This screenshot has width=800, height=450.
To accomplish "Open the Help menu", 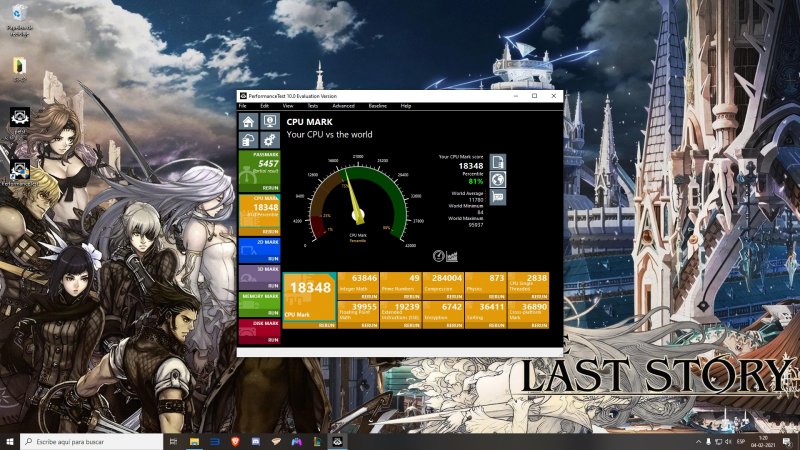I will 406,106.
